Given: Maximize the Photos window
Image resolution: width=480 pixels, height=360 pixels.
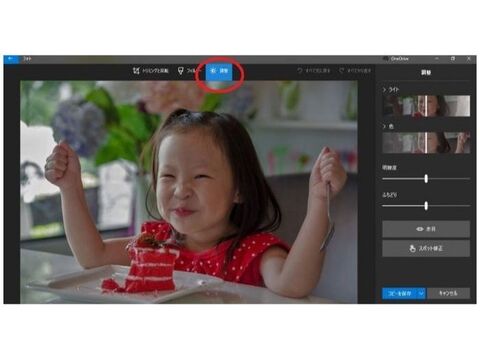Looking at the screenshot, I should pos(453,59).
